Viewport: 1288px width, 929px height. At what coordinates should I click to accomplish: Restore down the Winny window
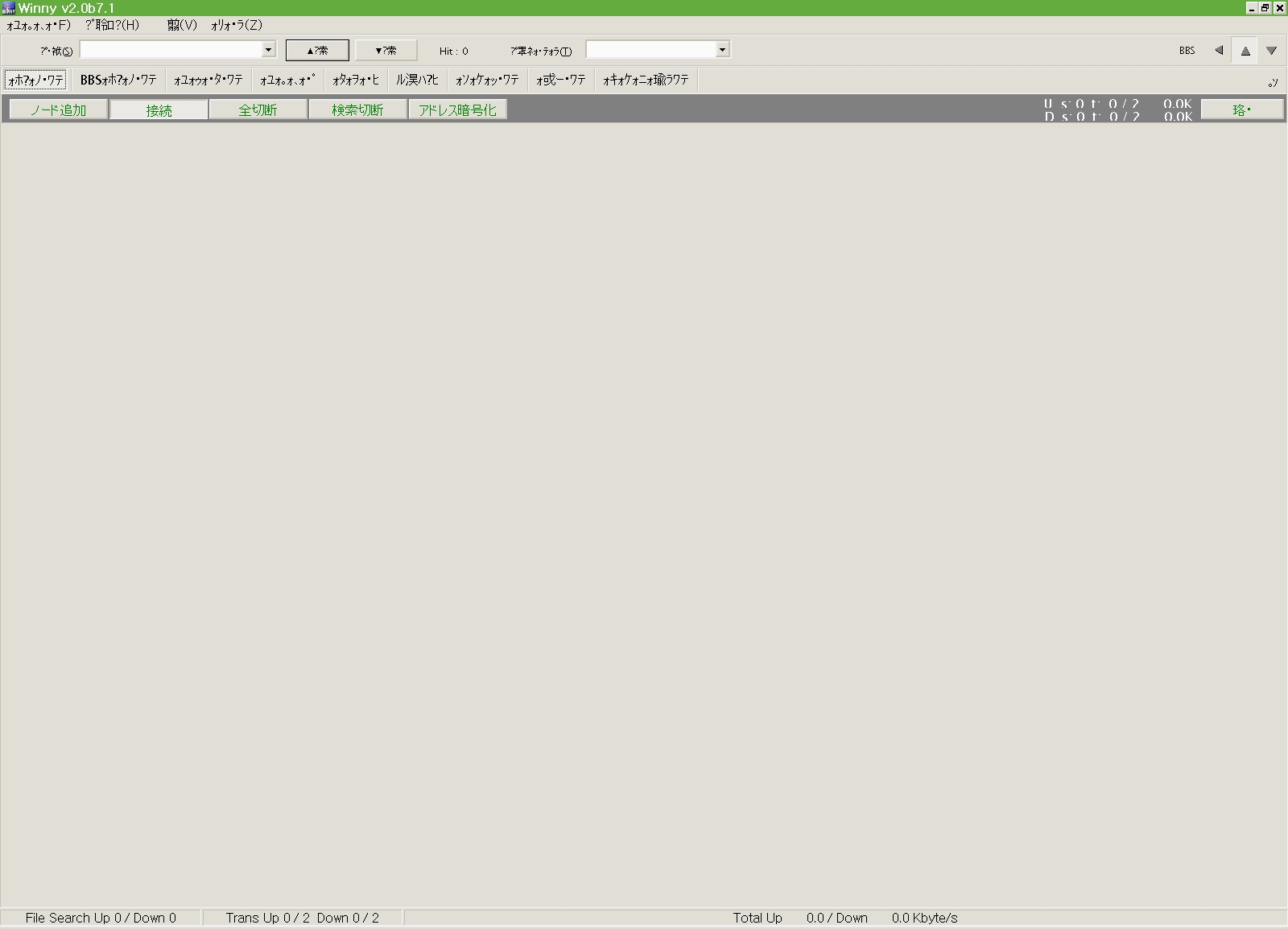1265,8
